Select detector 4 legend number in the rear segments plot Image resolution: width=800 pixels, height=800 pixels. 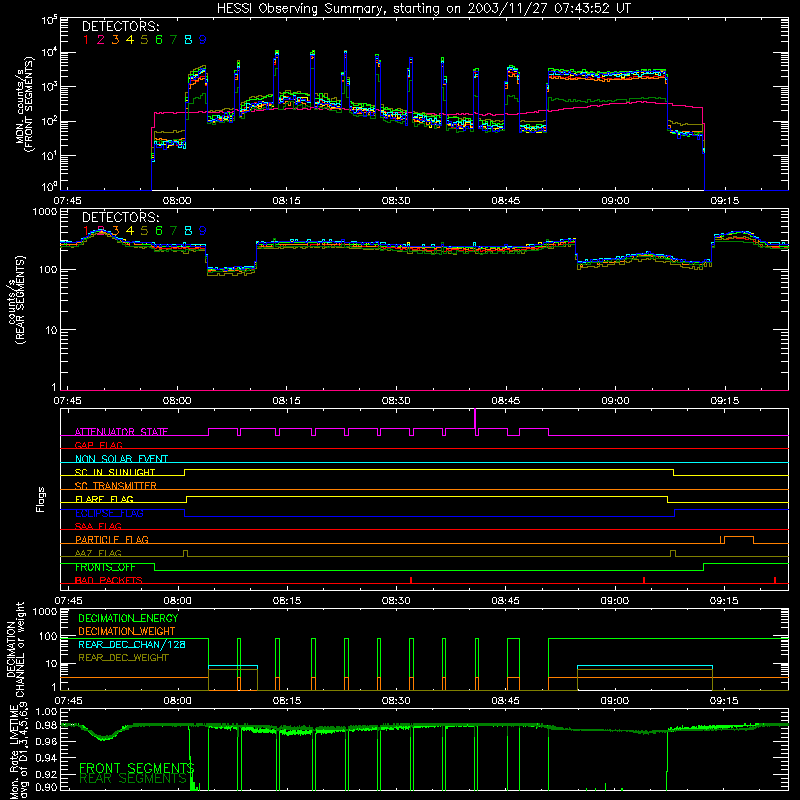click(130, 231)
